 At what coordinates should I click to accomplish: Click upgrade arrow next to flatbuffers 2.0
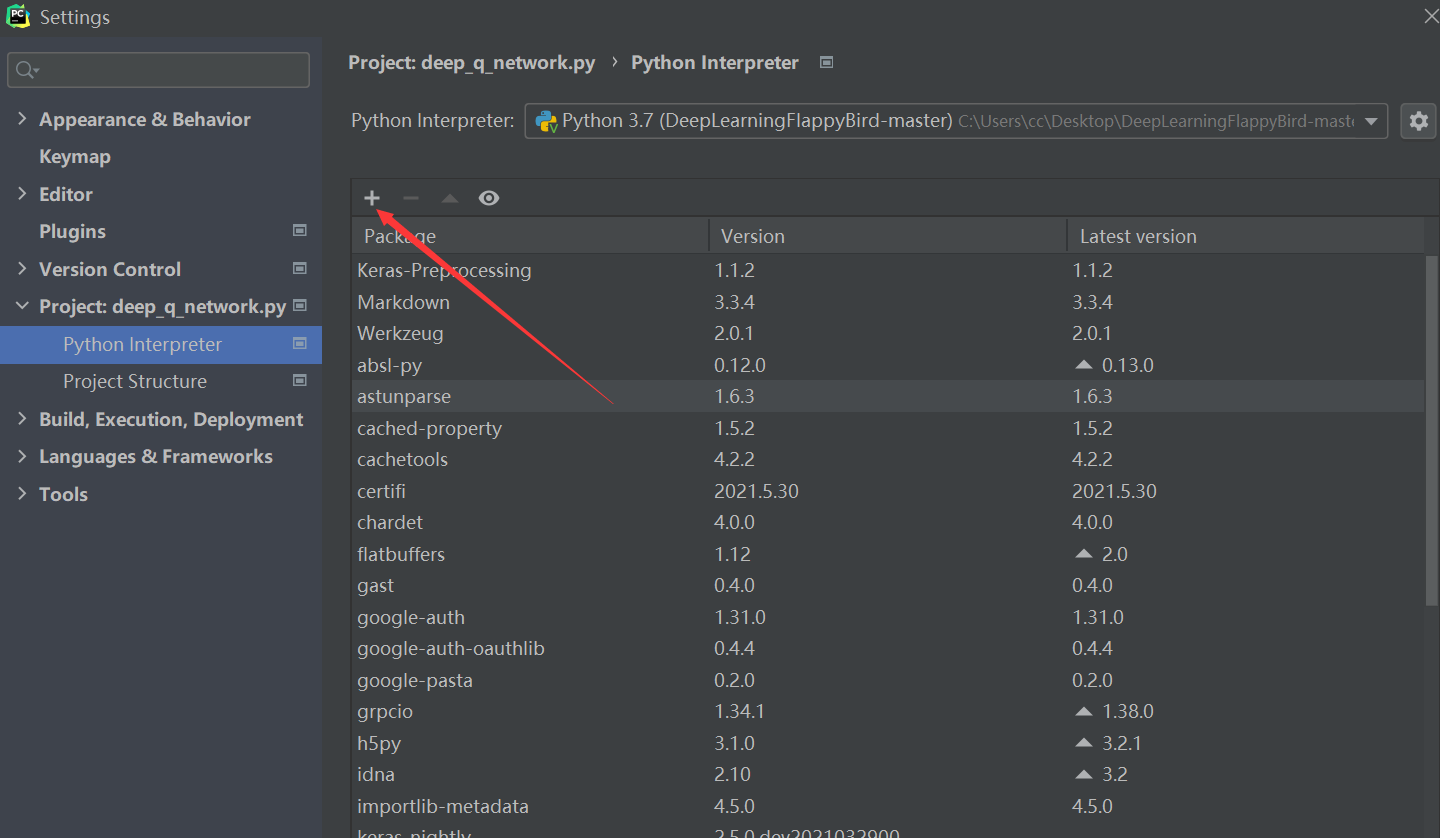(1083, 554)
